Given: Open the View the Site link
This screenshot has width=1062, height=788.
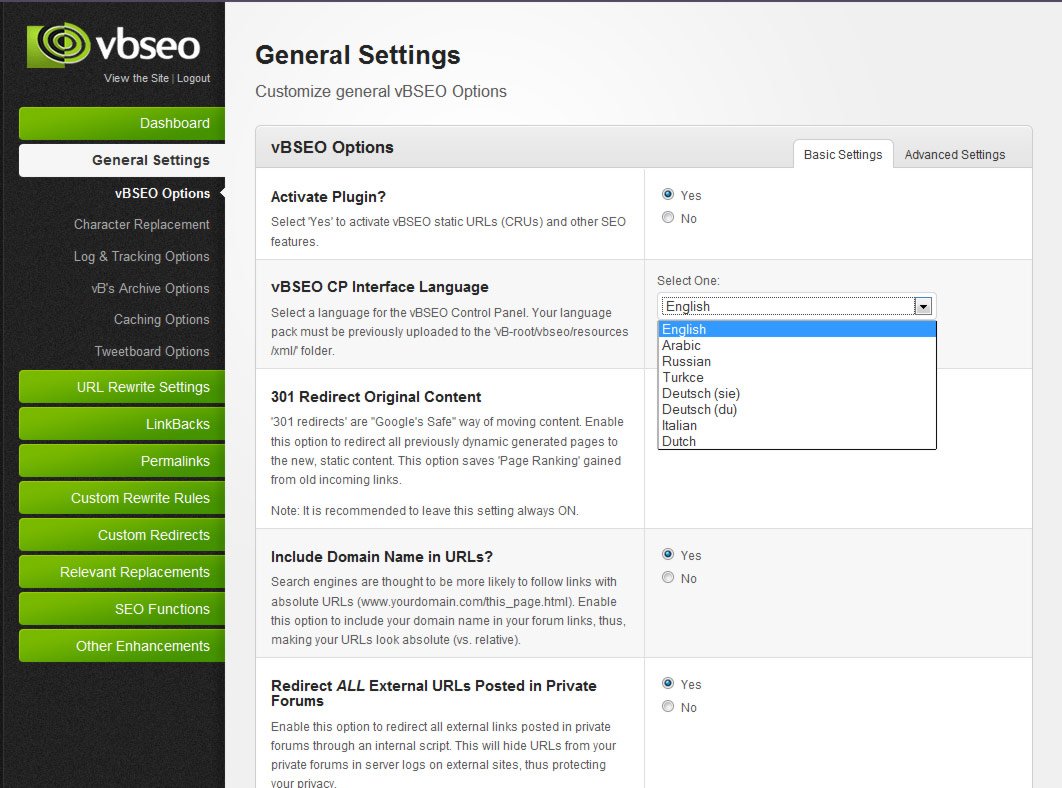Looking at the screenshot, I should coord(136,78).
